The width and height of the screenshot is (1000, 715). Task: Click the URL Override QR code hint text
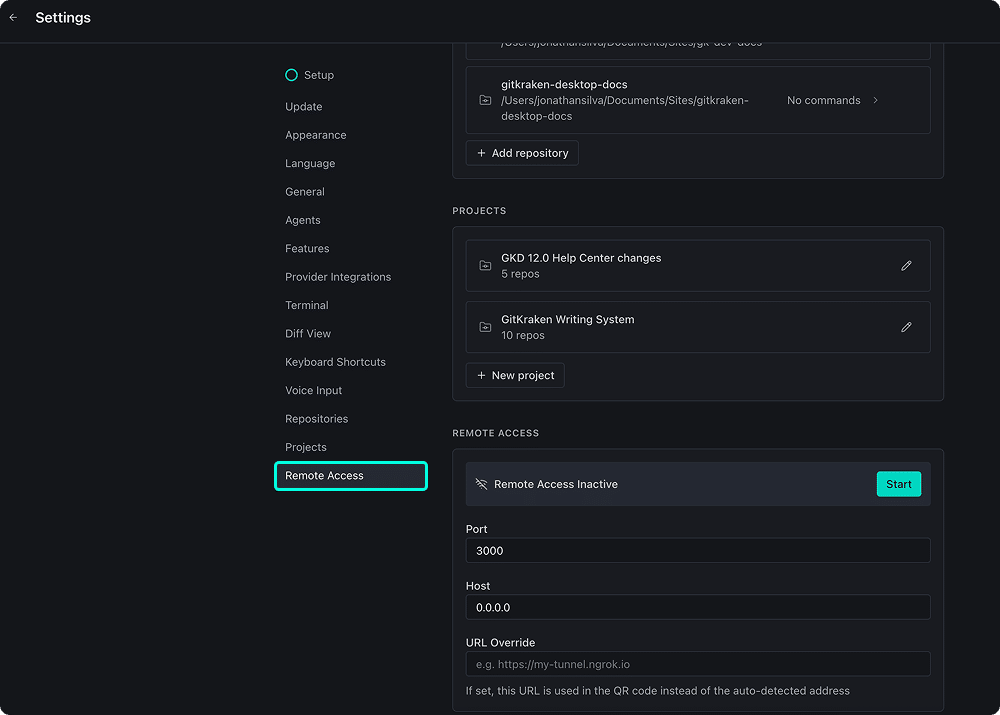click(658, 691)
